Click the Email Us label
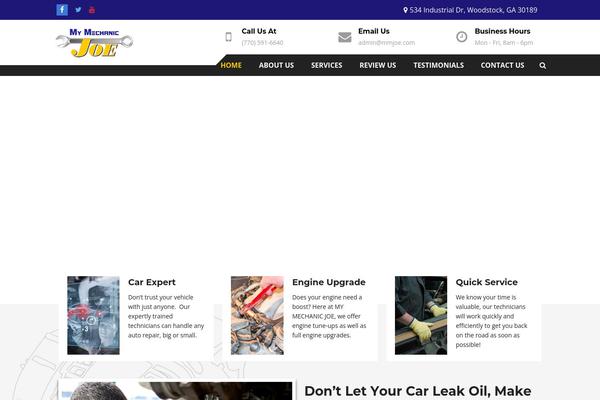This screenshot has height=400, width=600. click(x=374, y=31)
